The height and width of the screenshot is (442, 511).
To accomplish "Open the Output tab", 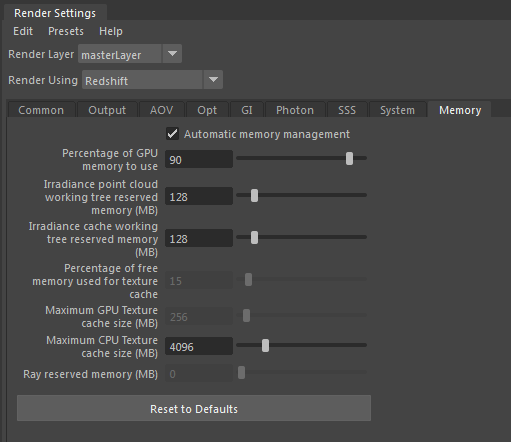I will tap(107, 110).
